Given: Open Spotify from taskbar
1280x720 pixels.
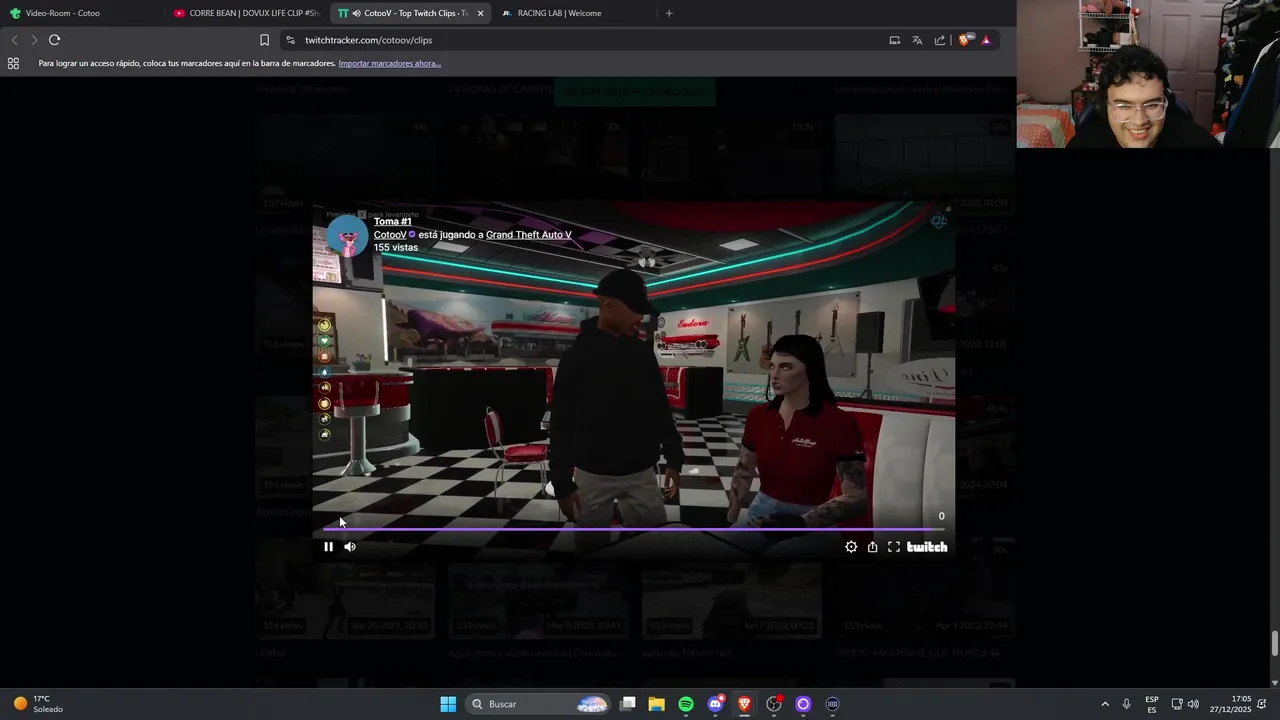Looking at the screenshot, I should (x=686, y=704).
